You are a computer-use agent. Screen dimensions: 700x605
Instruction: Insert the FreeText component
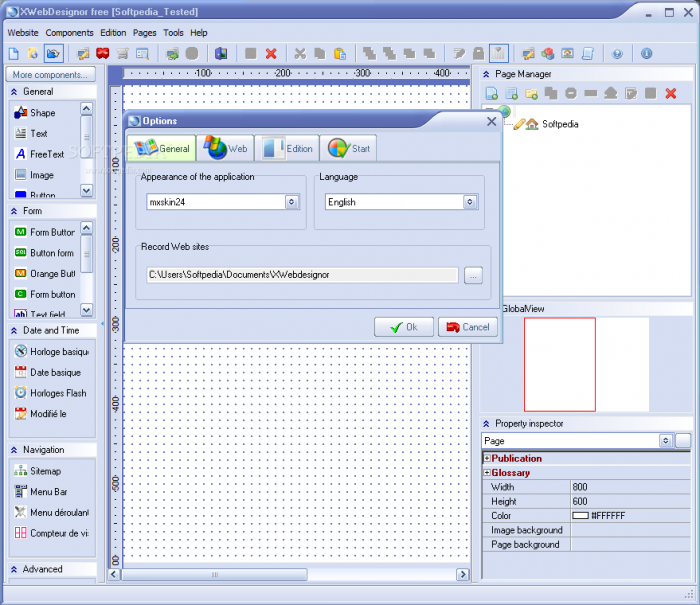tap(46, 154)
